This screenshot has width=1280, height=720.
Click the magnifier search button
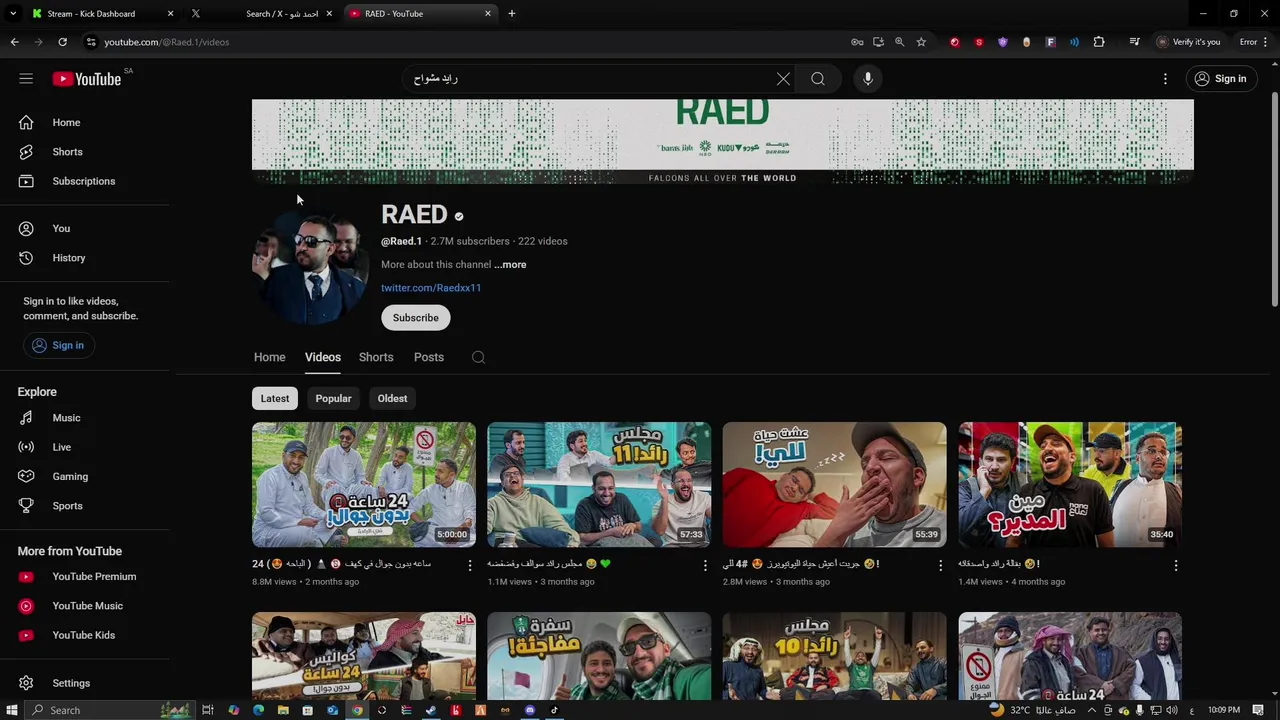[x=818, y=79]
